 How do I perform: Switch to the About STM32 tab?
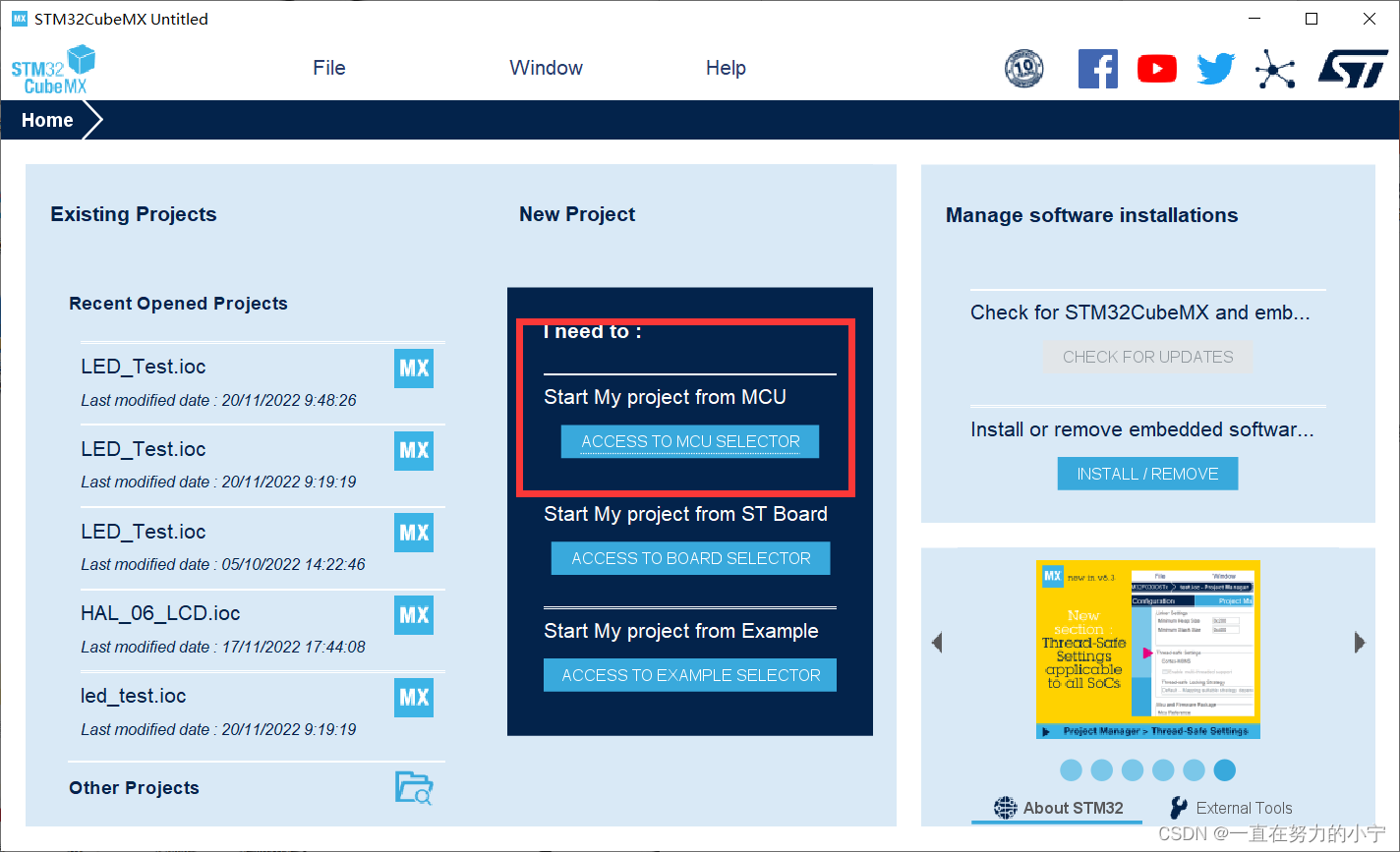[x=1058, y=808]
